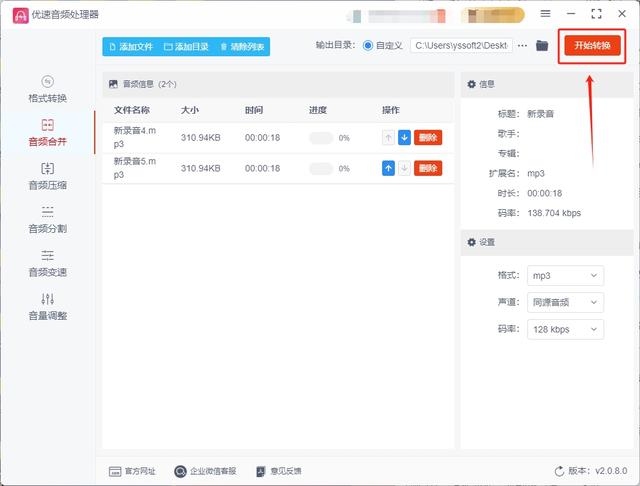Click the 格式转换 sidebar icon
This screenshot has width=640, height=486.
coord(47,82)
